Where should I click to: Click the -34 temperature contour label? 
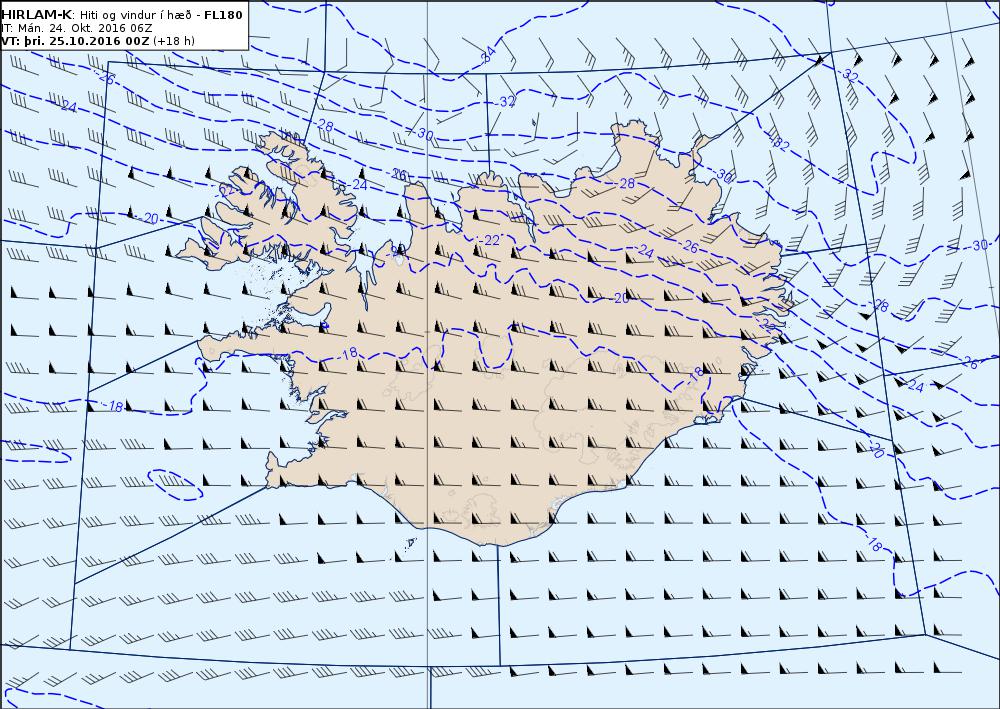coord(487,55)
